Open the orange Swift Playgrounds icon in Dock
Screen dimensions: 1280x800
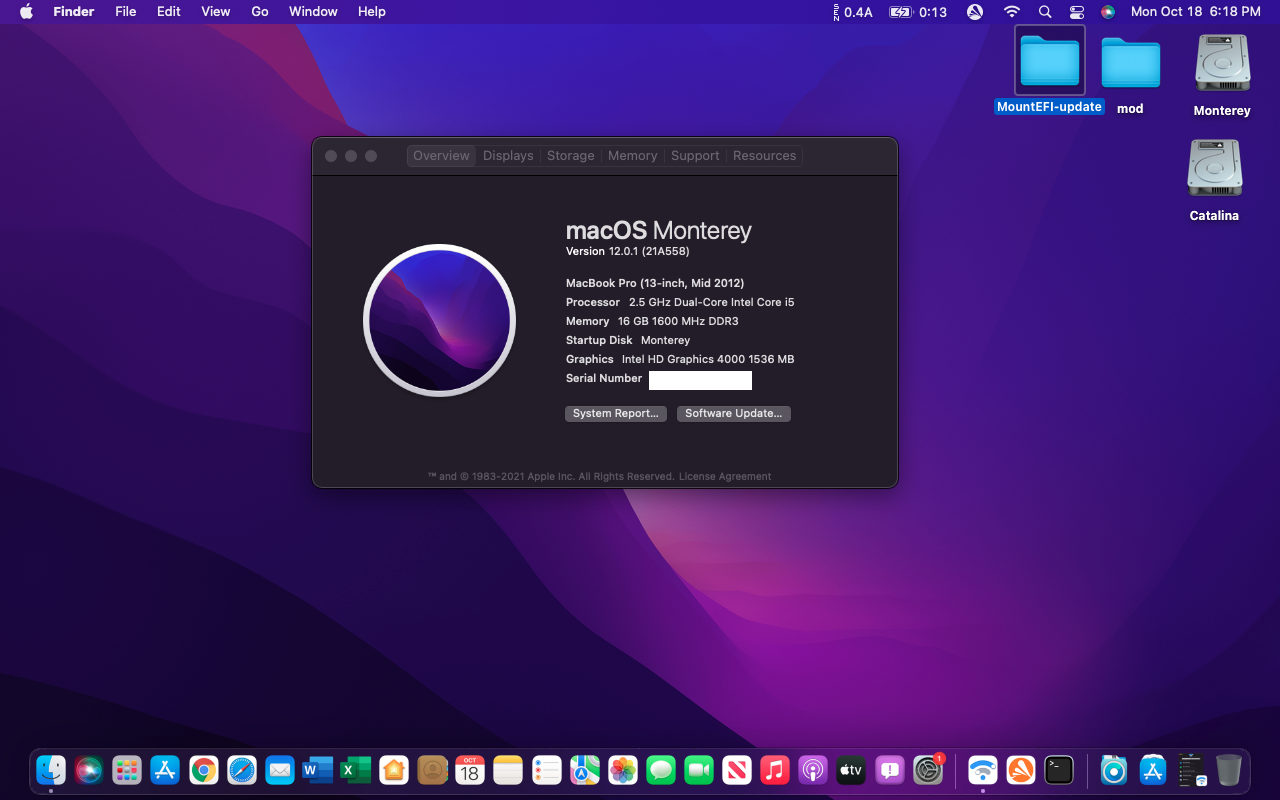(1021, 770)
